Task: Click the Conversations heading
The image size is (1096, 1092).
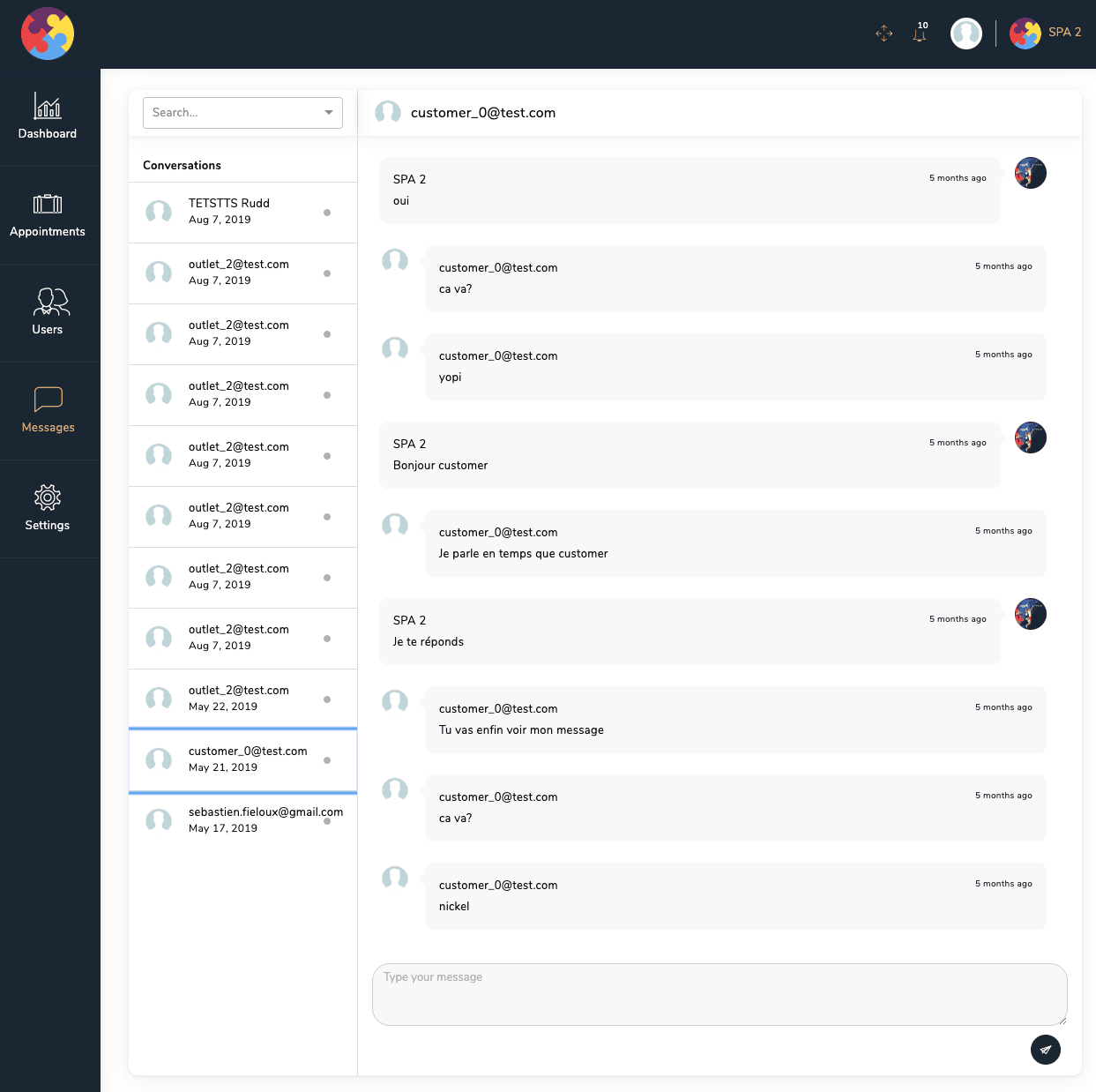Action: coord(182,165)
